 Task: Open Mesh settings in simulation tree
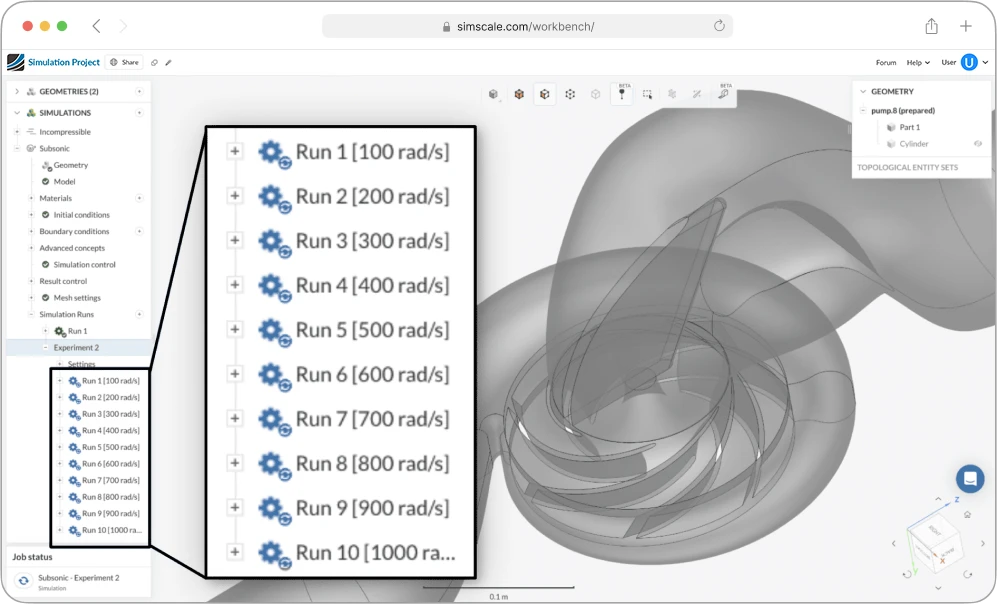(76, 298)
